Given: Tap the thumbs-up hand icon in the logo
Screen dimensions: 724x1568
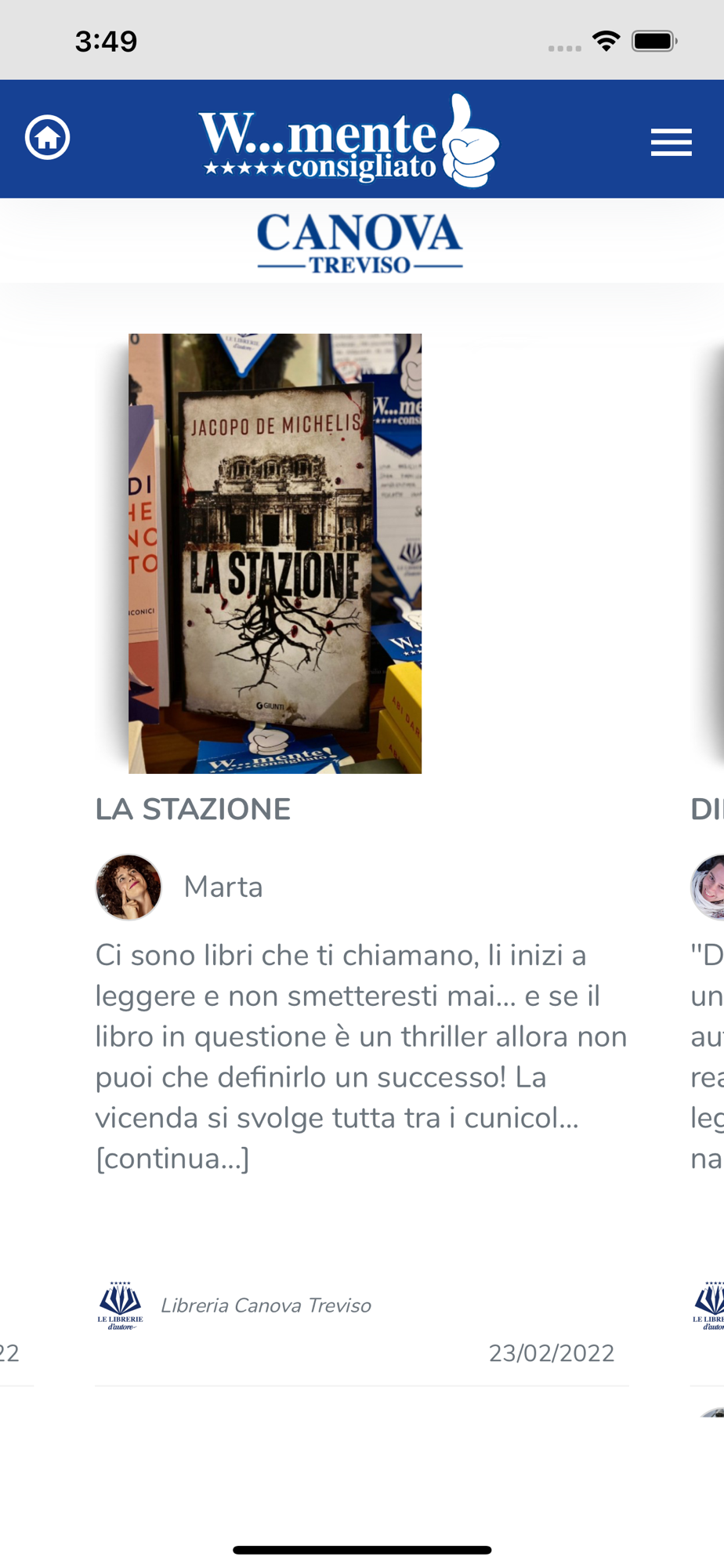Looking at the screenshot, I should (469, 141).
